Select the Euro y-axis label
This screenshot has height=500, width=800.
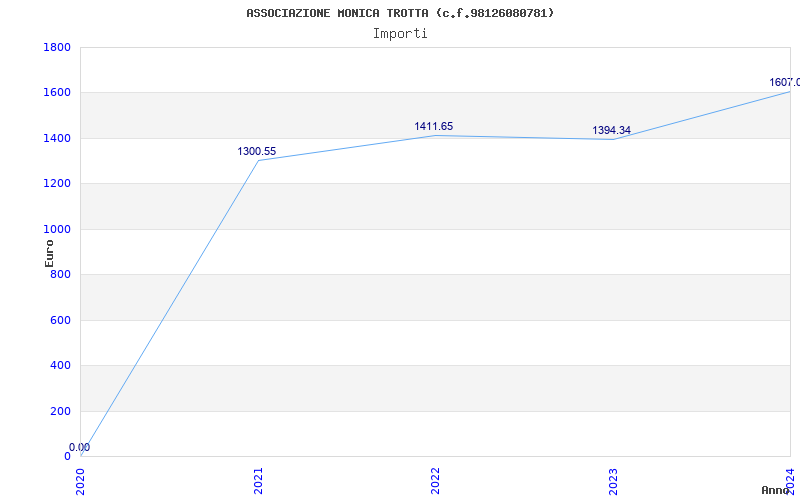[x=49, y=252]
